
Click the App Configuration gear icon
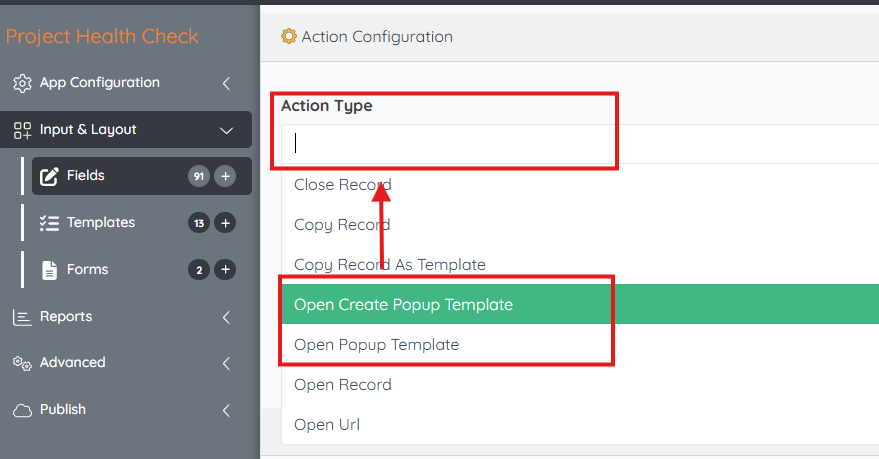22,83
